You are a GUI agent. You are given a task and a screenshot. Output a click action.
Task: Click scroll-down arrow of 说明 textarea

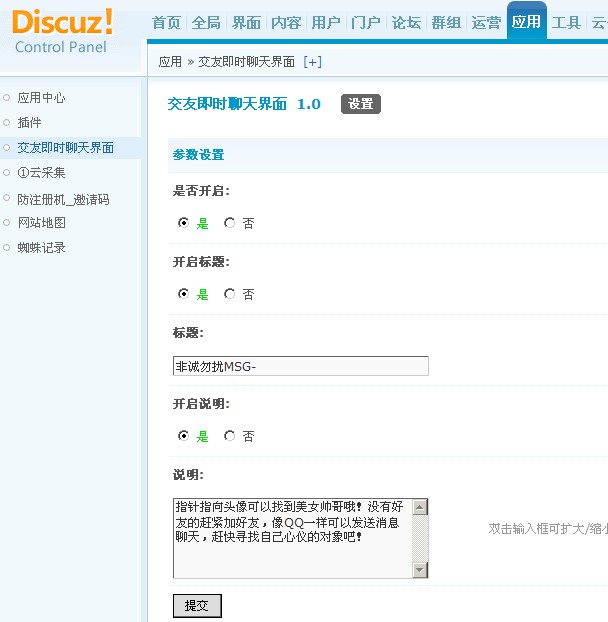pyautogui.click(x=420, y=570)
